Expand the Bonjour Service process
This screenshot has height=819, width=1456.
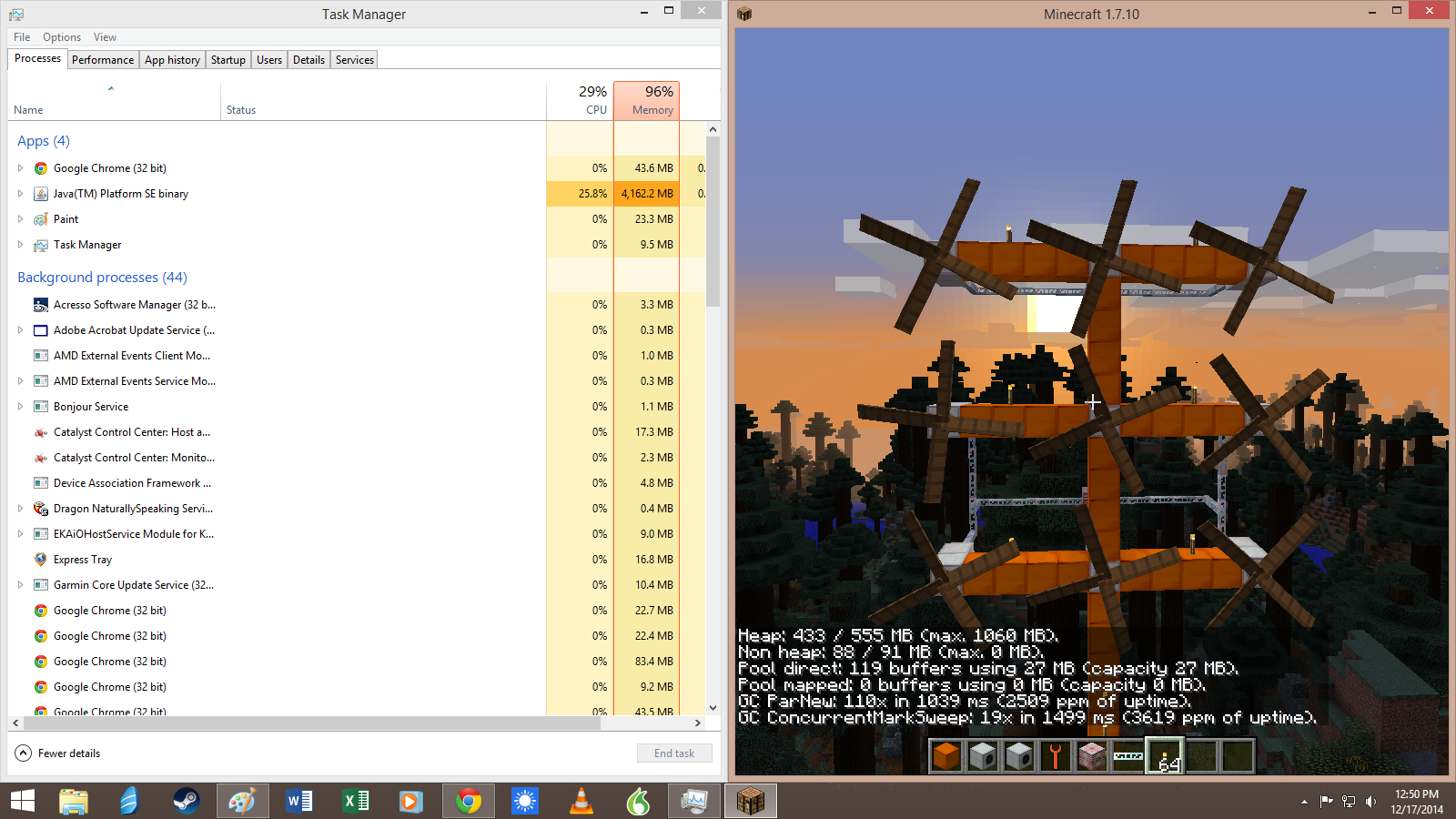tap(20, 407)
